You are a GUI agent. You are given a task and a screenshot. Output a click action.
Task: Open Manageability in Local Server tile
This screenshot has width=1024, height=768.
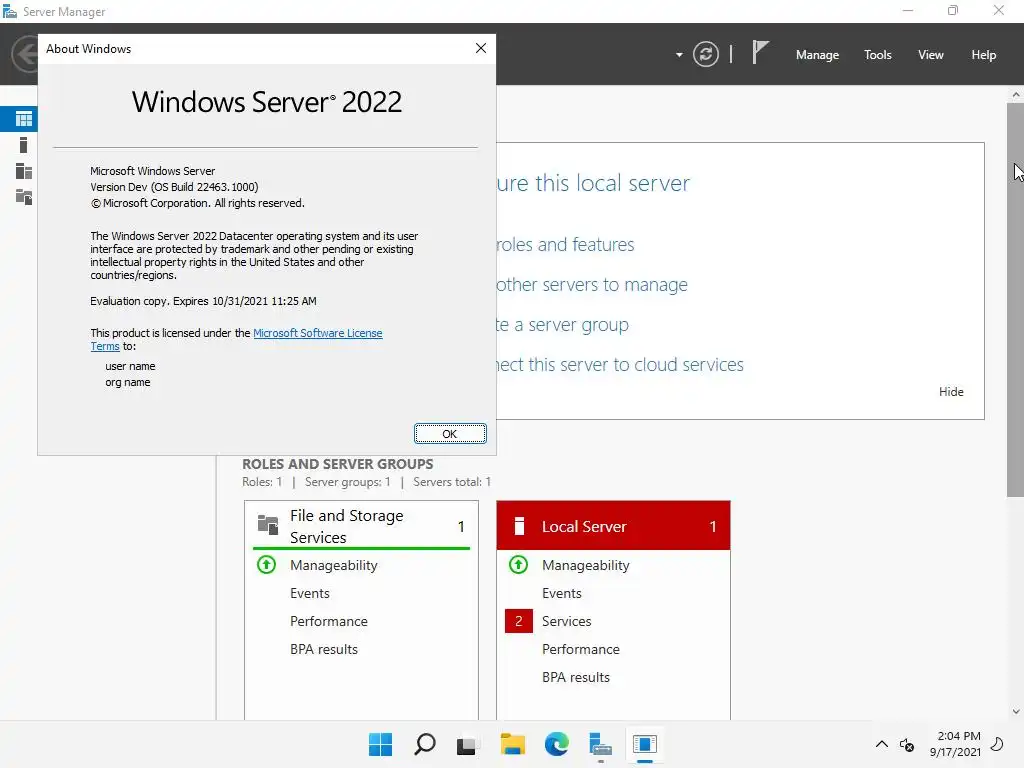click(586, 565)
